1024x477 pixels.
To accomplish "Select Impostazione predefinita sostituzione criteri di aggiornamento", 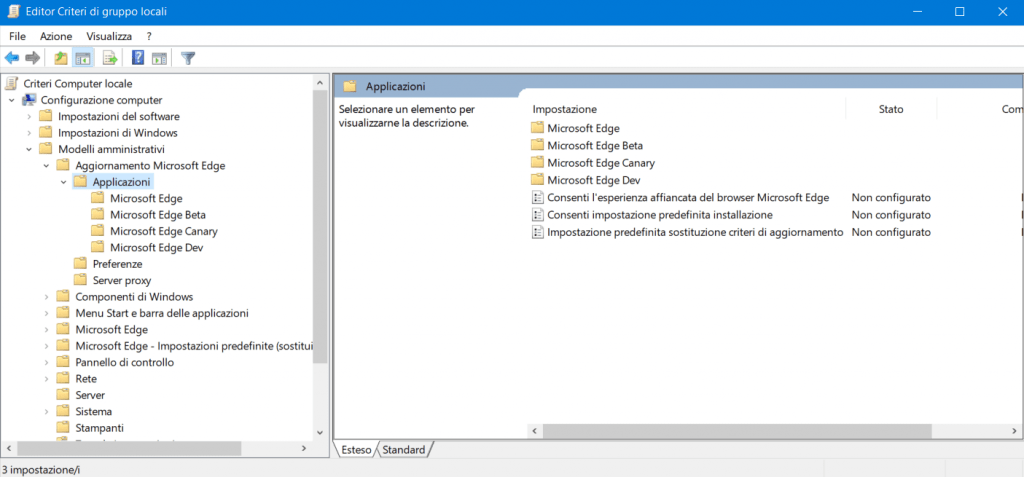I will pos(696,232).
